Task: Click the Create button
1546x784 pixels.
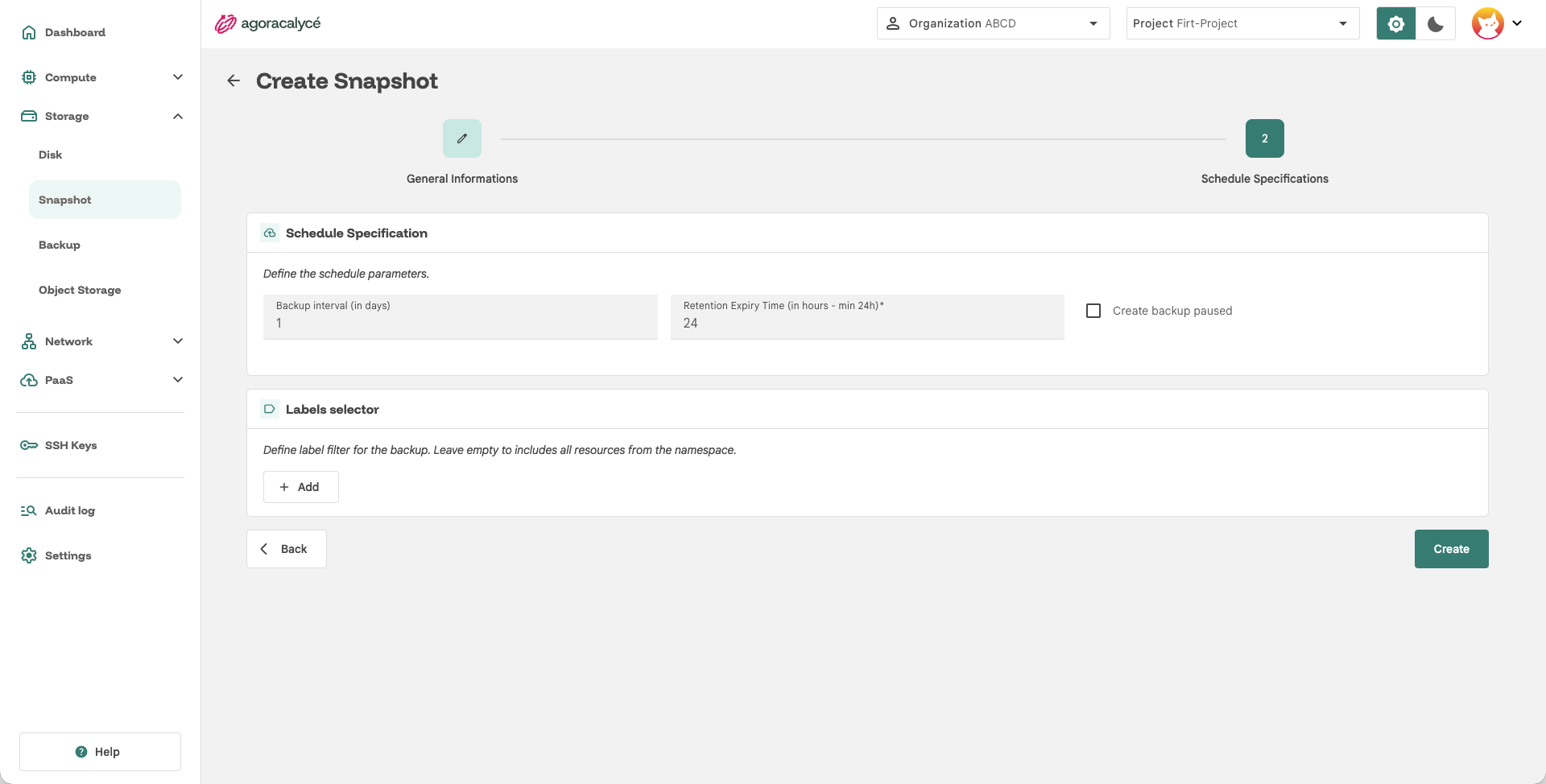Action: (1451, 549)
